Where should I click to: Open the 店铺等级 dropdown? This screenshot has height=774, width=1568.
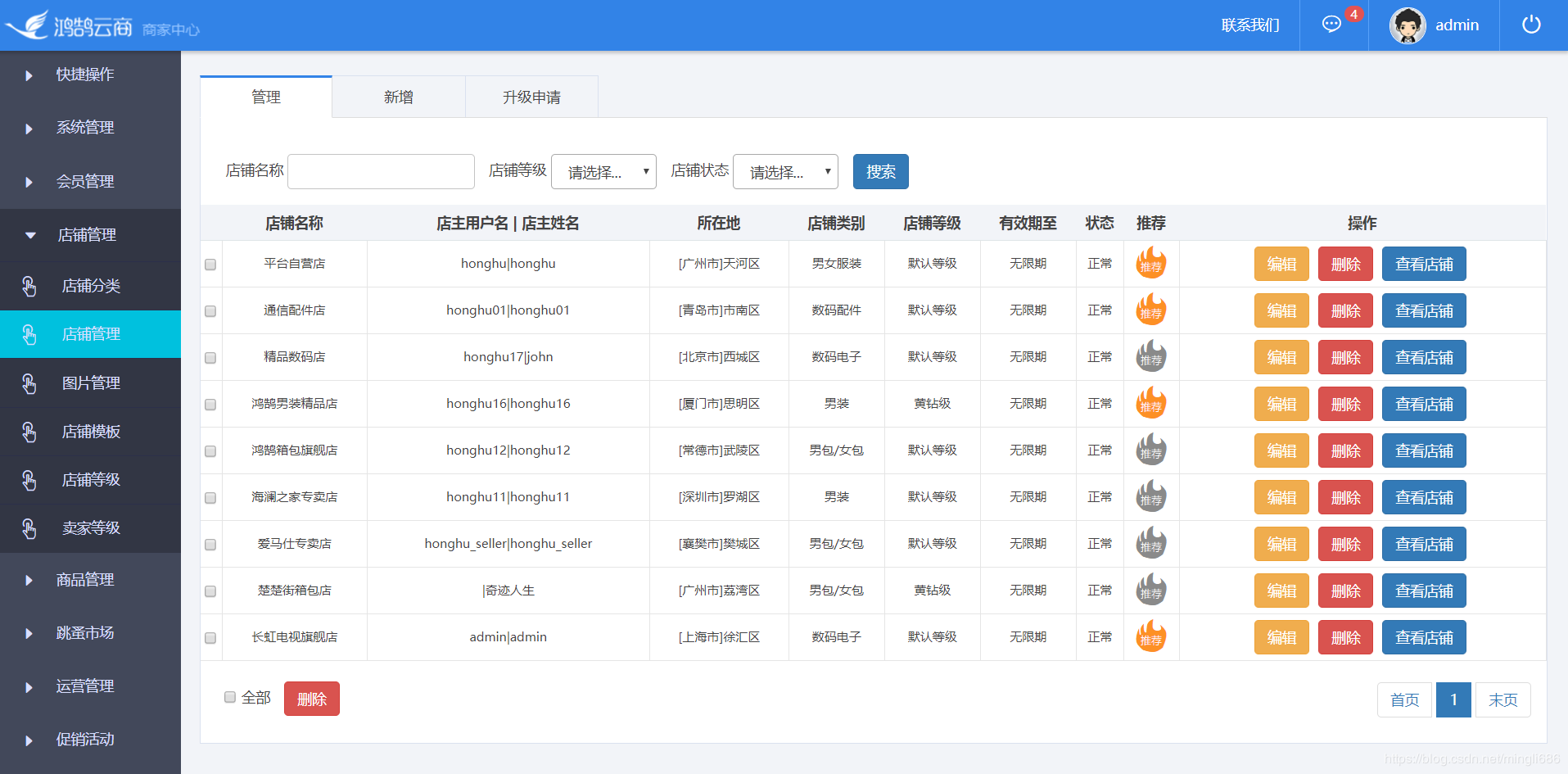coord(603,171)
